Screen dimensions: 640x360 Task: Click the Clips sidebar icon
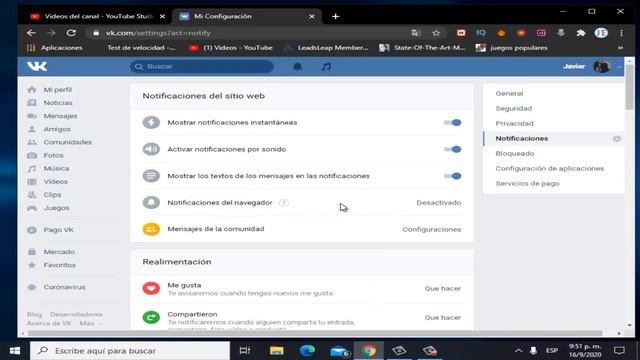[x=32, y=195]
